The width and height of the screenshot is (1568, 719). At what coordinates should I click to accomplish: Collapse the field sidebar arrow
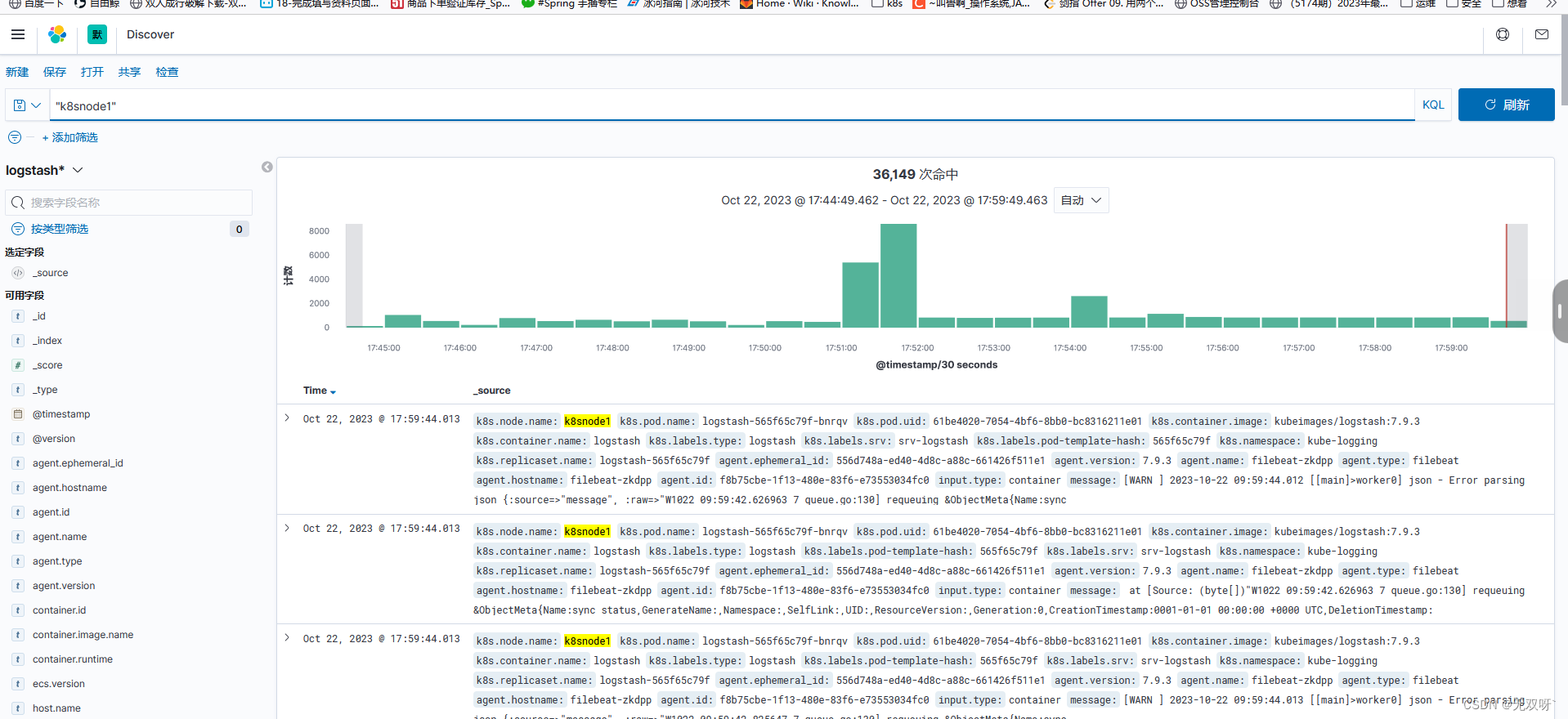[267, 167]
